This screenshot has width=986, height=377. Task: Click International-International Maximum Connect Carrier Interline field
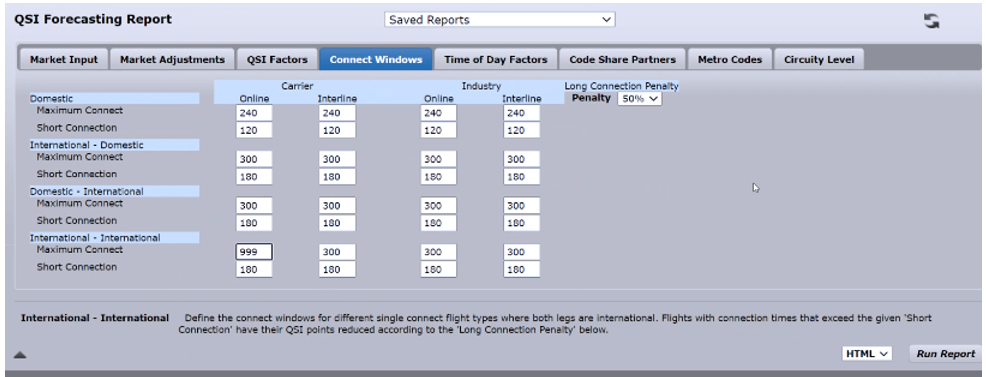337,252
